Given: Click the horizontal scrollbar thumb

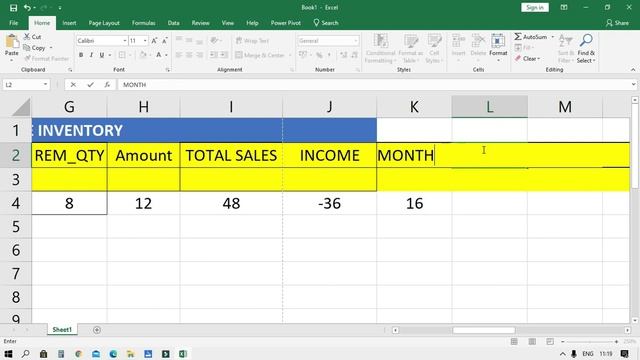Looking at the screenshot, I should point(484,330).
